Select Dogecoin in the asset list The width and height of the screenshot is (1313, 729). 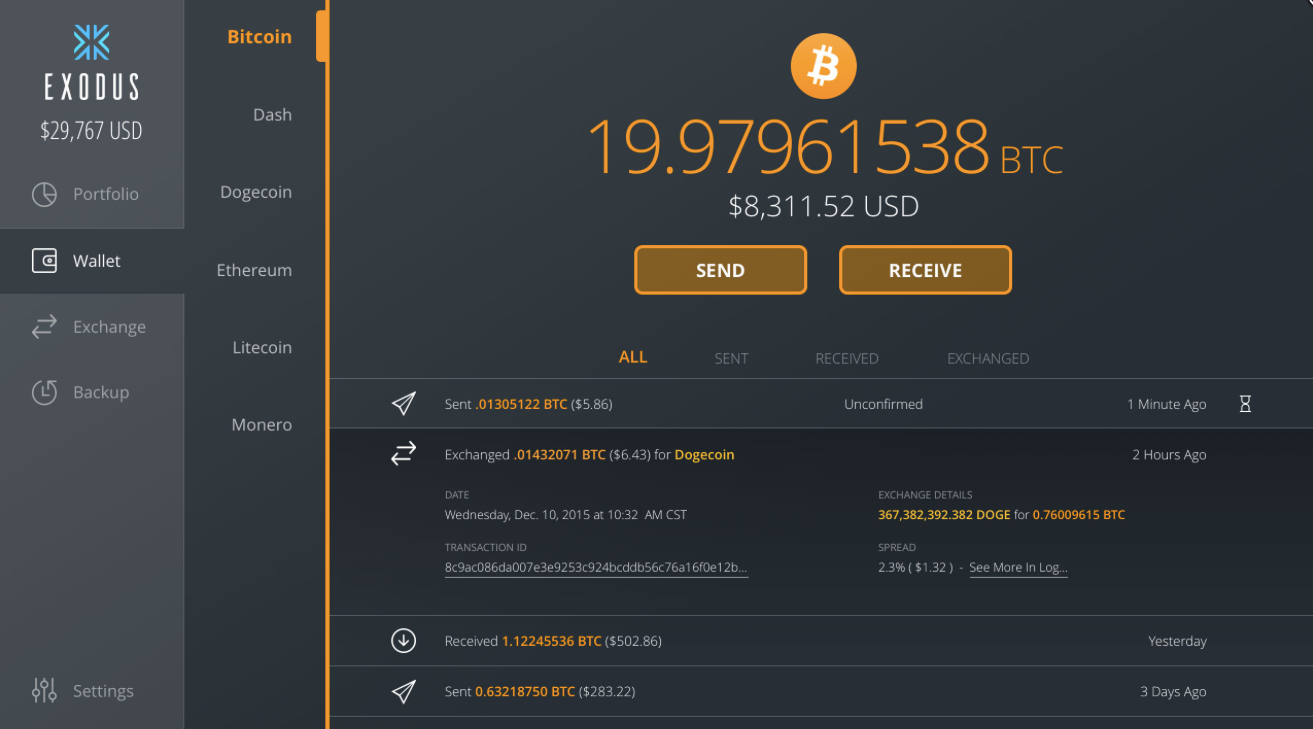pyautogui.click(x=256, y=192)
